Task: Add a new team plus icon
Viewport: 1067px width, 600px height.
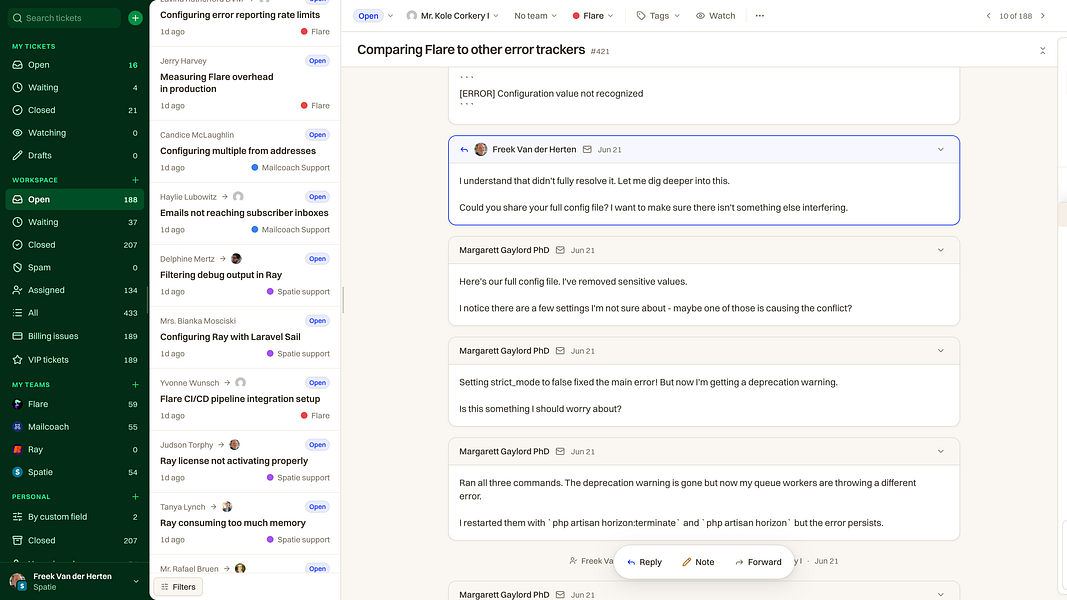Action: point(135,384)
